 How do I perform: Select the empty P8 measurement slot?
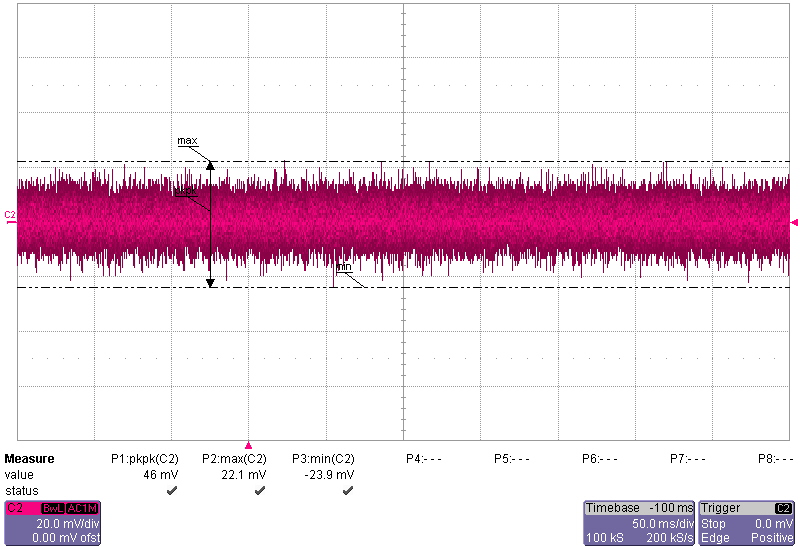776,459
